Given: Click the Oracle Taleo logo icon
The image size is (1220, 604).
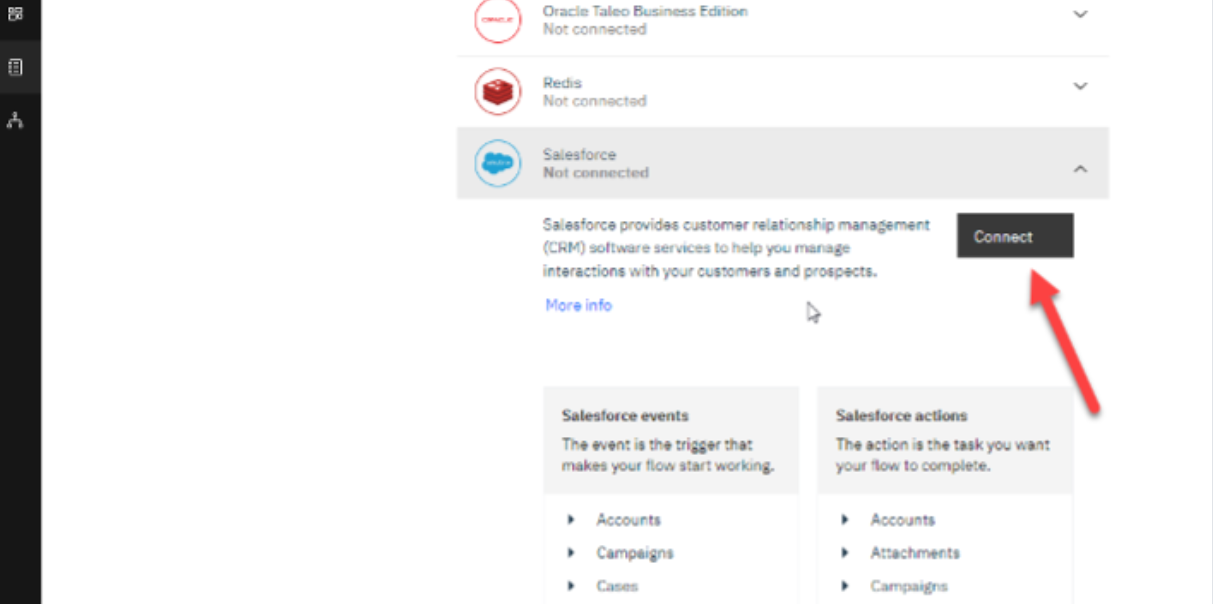Looking at the screenshot, I should click(x=498, y=20).
